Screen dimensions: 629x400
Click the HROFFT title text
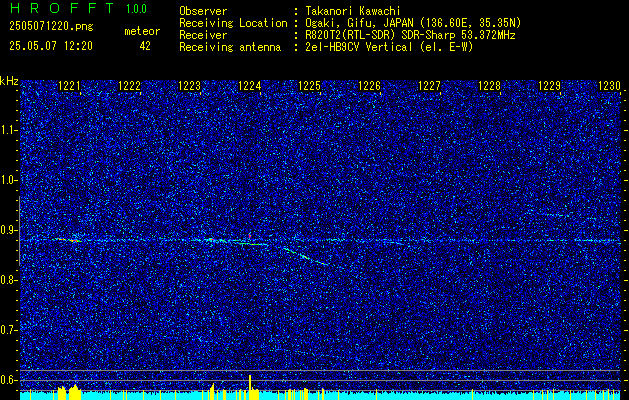(62, 8)
